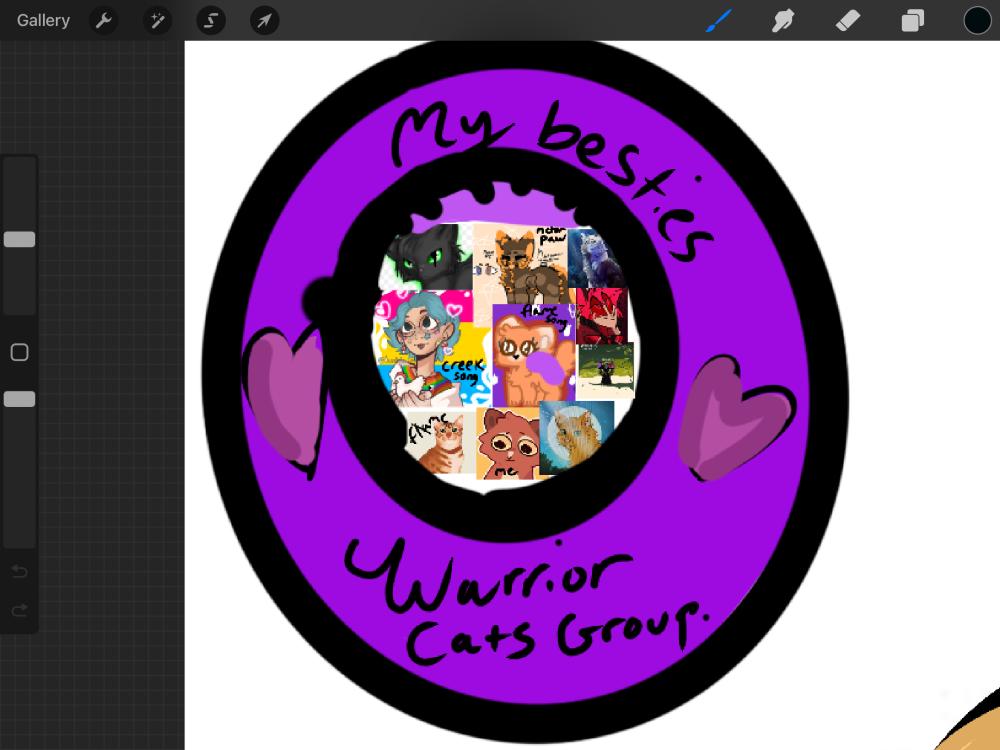This screenshot has height=750, width=1000.
Task: Click the 'Warrior' handwritten text
Action: point(488,577)
